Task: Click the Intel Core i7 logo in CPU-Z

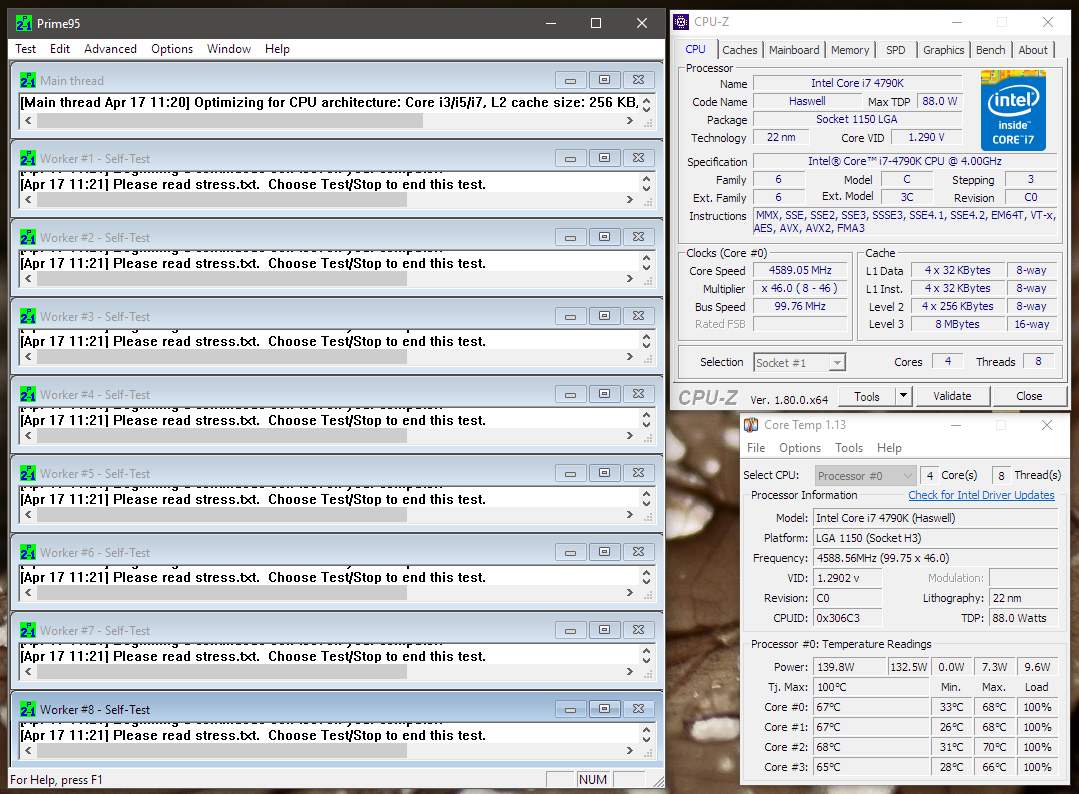Action: click(x=1013, y=110)
